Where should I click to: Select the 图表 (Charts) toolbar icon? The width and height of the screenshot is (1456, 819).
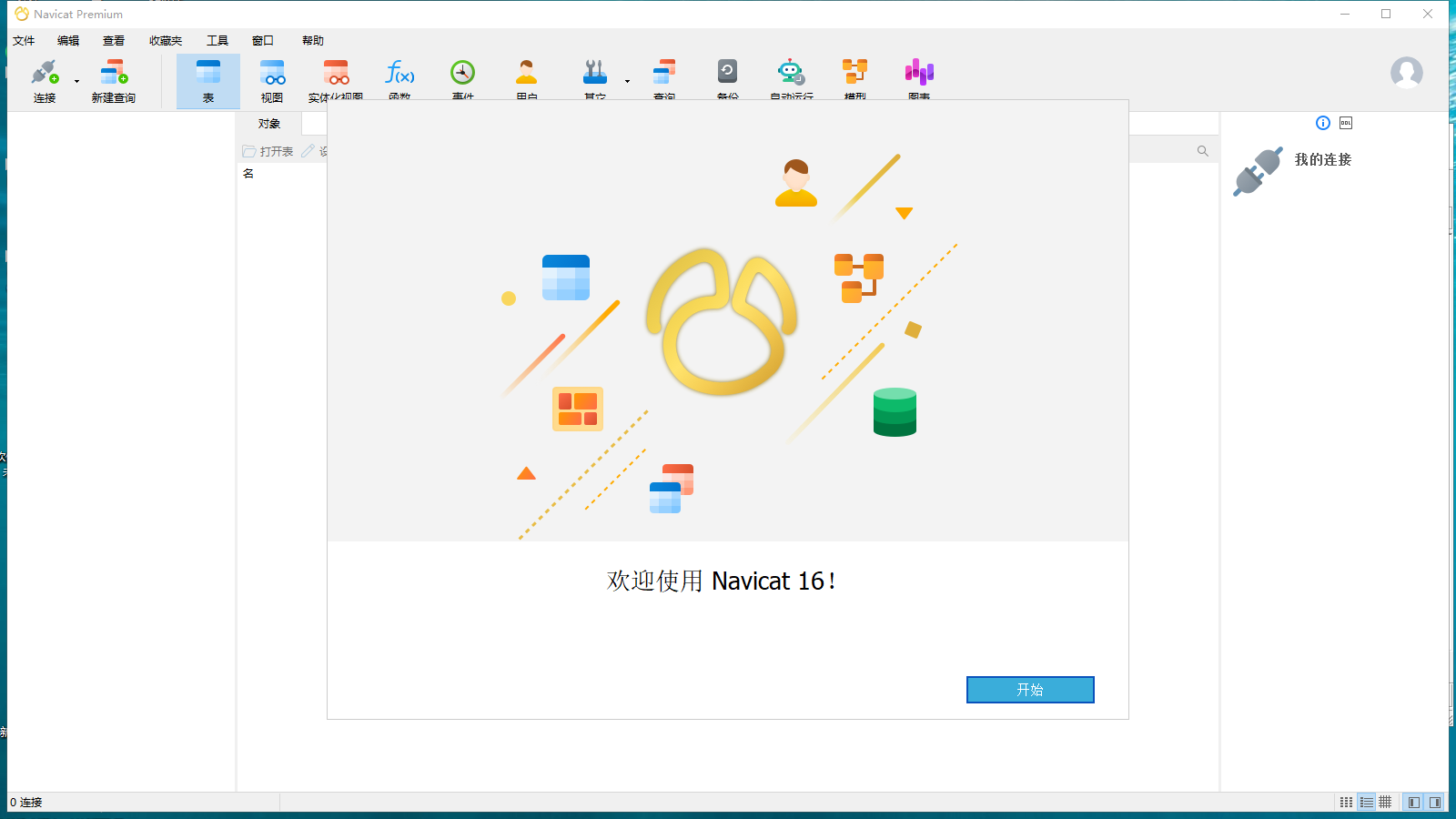pos(919,73)
